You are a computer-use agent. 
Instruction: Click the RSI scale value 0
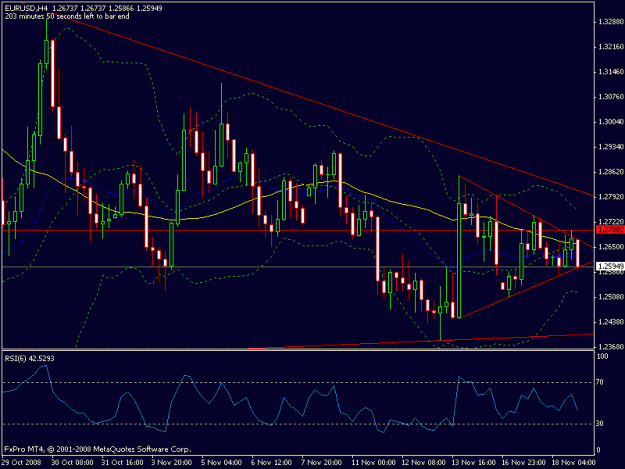pyautogui.click(x=598, y=450)
